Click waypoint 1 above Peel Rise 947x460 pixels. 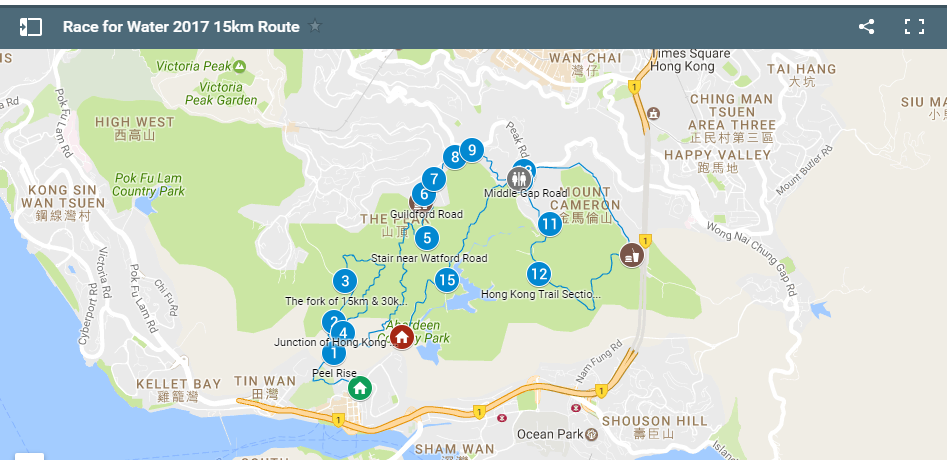[333, 353]
